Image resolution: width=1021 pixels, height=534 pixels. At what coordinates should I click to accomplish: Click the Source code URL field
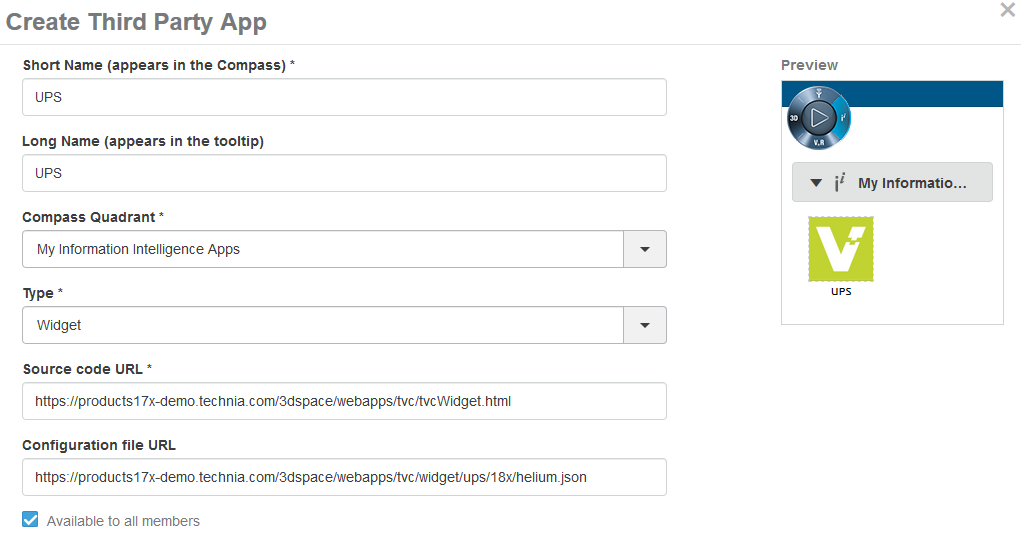point(344,401)
